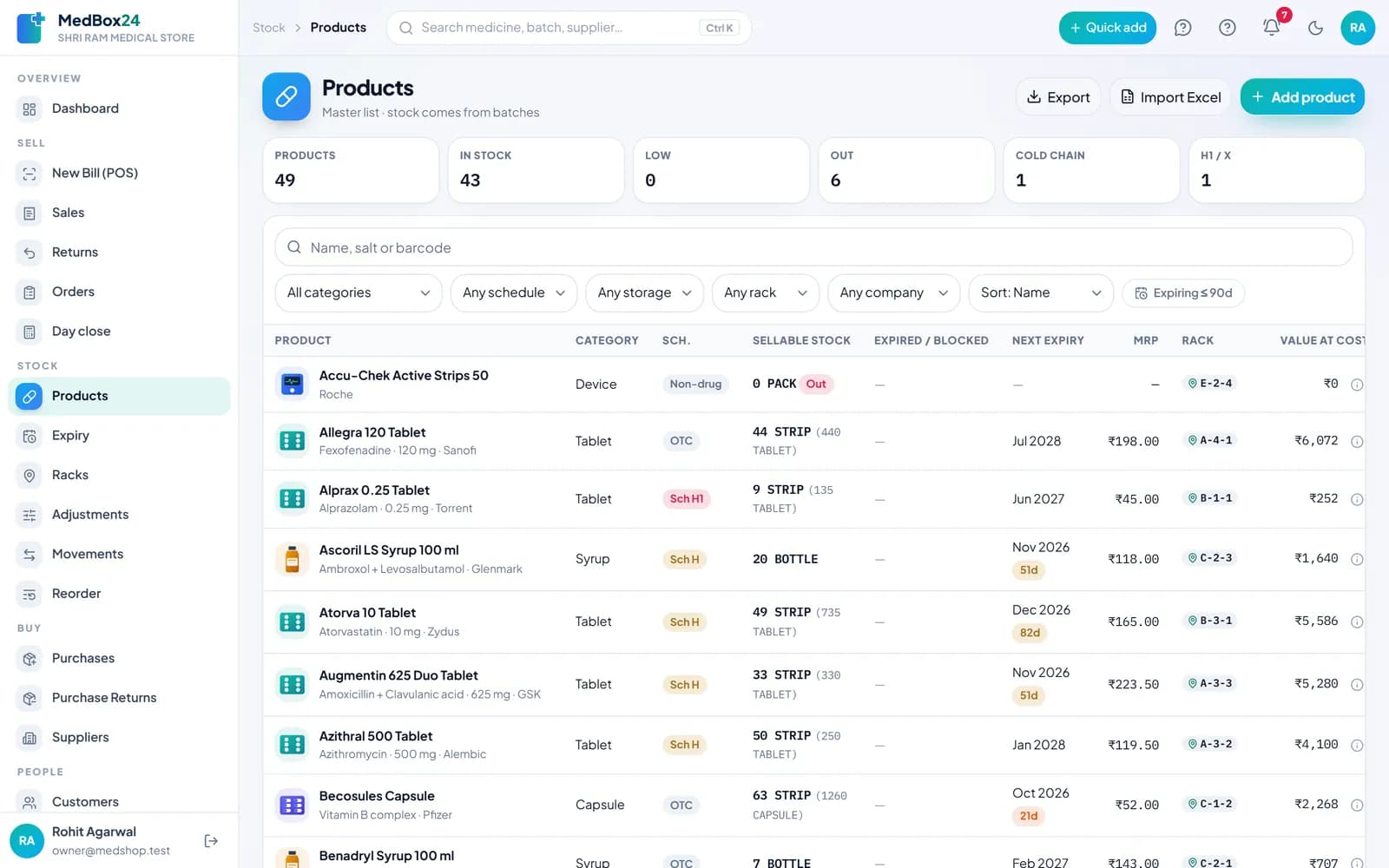1389x868 pixels.
Task: Open Racks in the sidebar
Action: coord(119,475)
